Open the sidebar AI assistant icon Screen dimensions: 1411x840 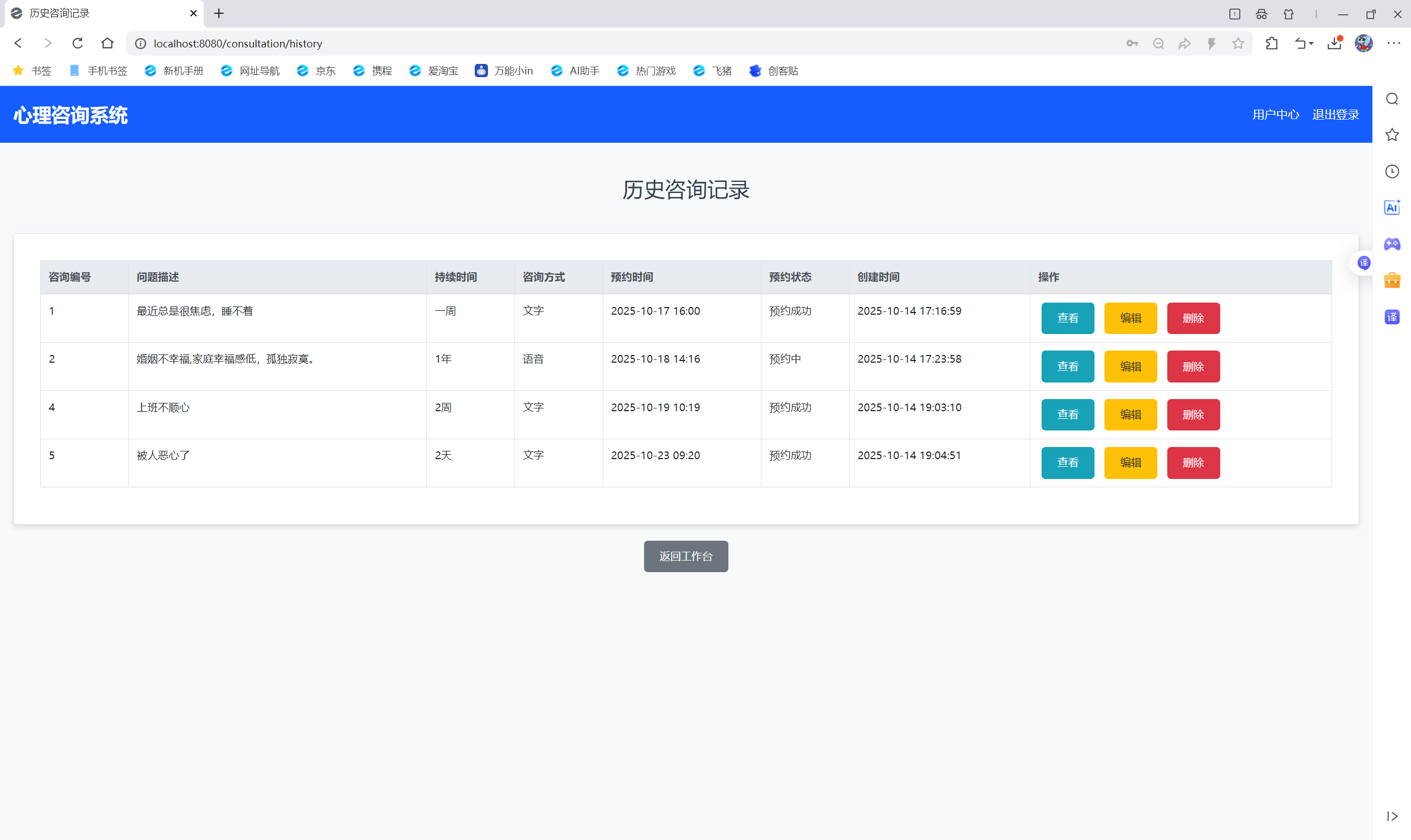click(1392, 208)
